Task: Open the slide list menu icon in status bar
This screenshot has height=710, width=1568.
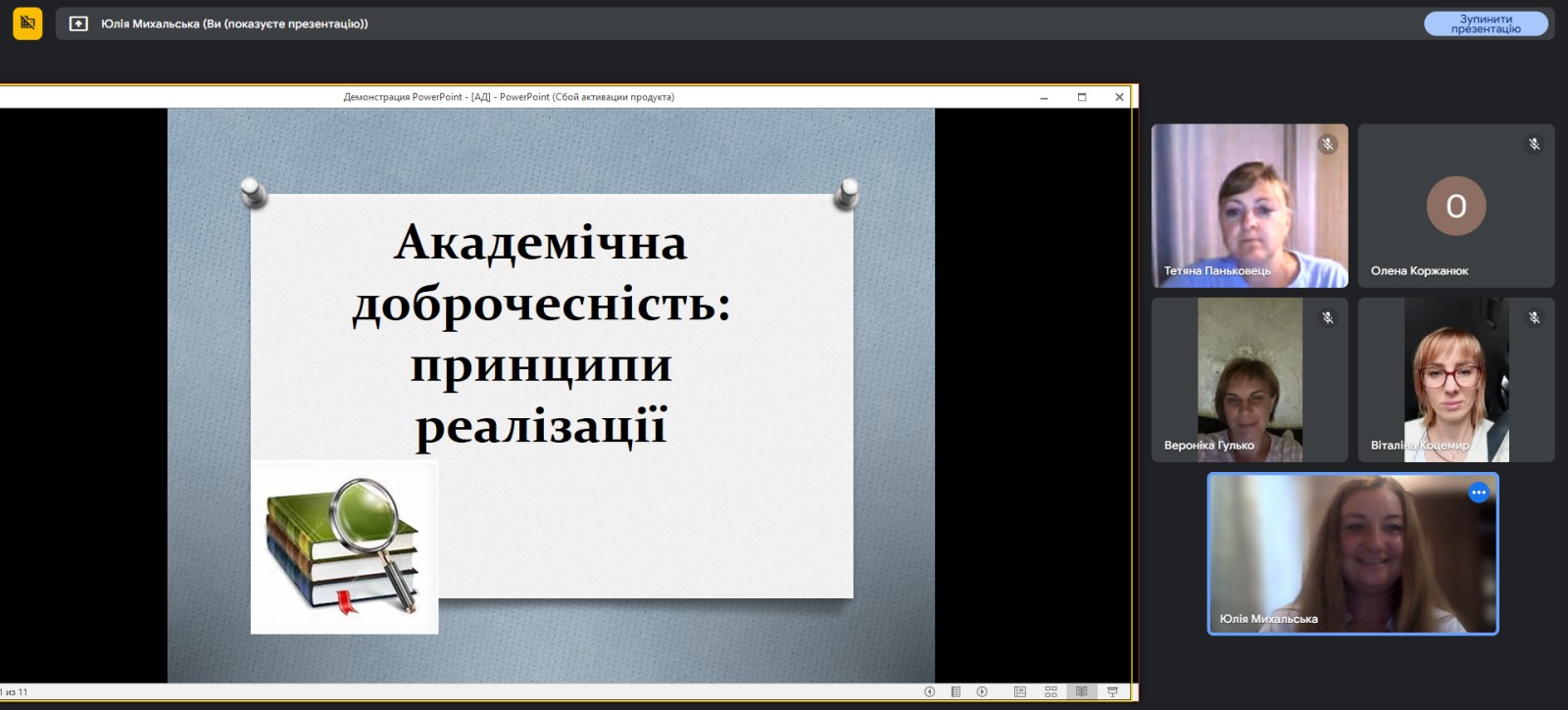Action: point(955,691)
